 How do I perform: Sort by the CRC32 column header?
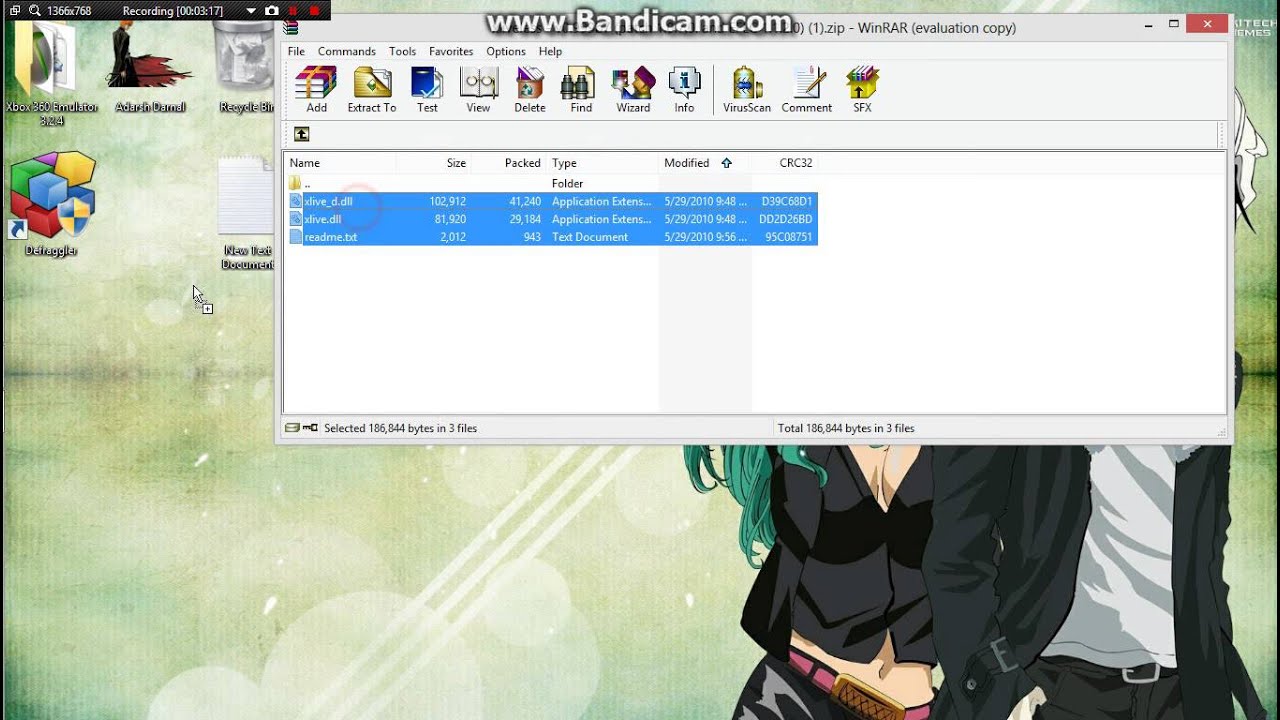[785, 163]
